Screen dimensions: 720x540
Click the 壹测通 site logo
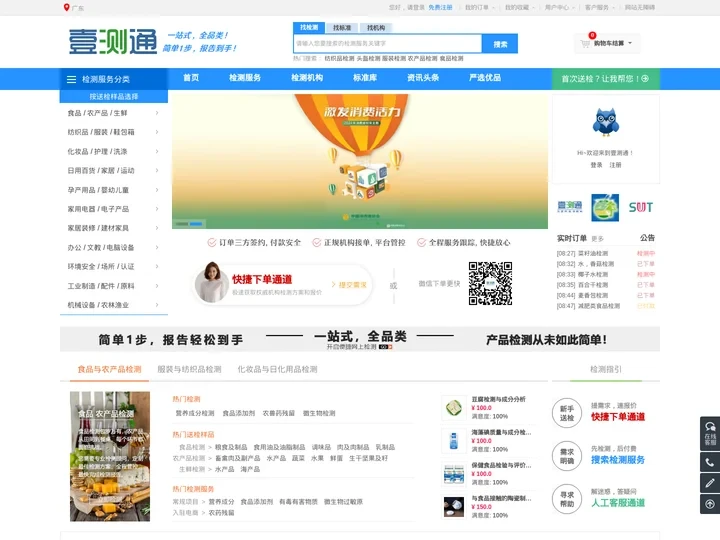[113, 42]
